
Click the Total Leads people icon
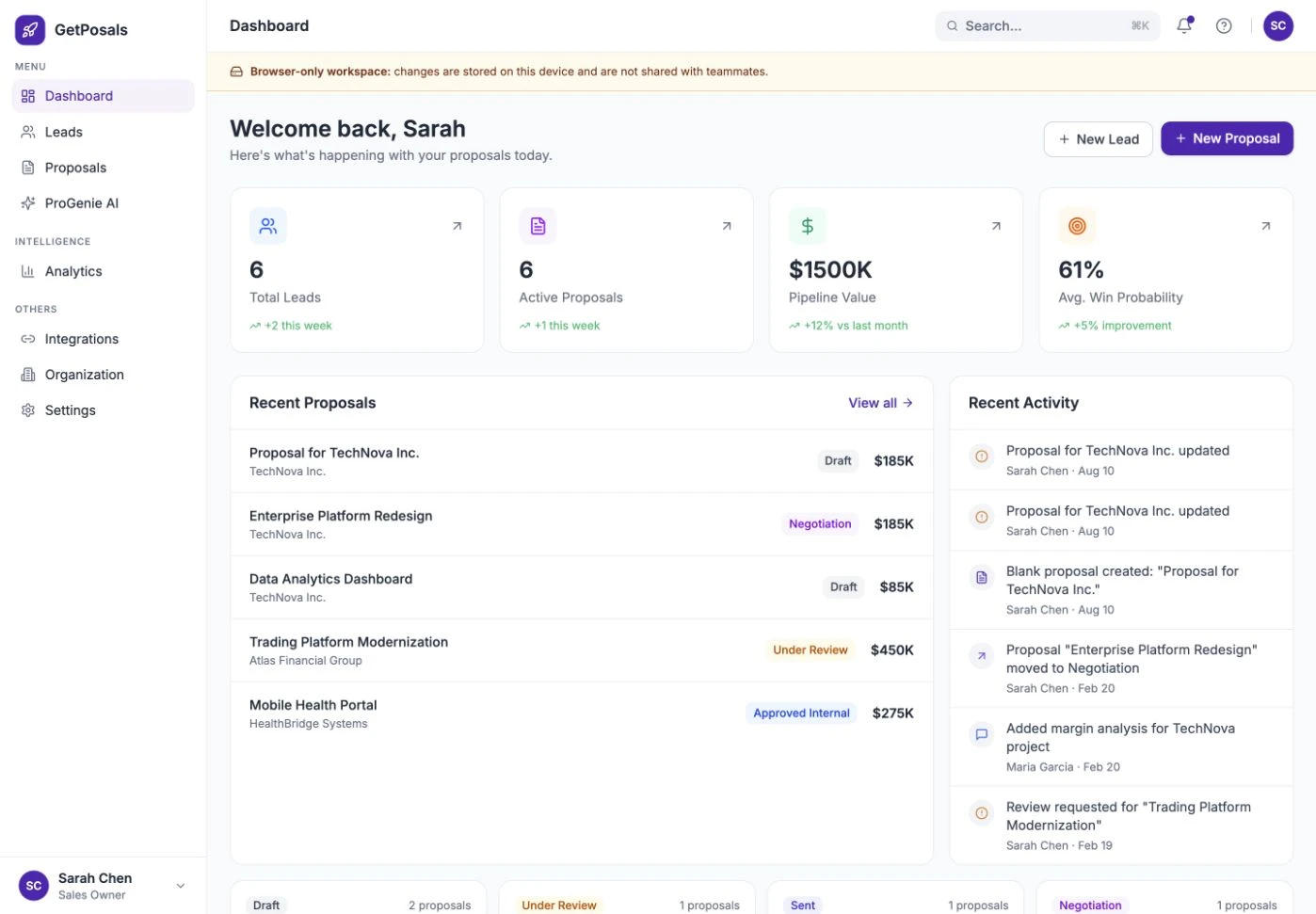point(268,226)
